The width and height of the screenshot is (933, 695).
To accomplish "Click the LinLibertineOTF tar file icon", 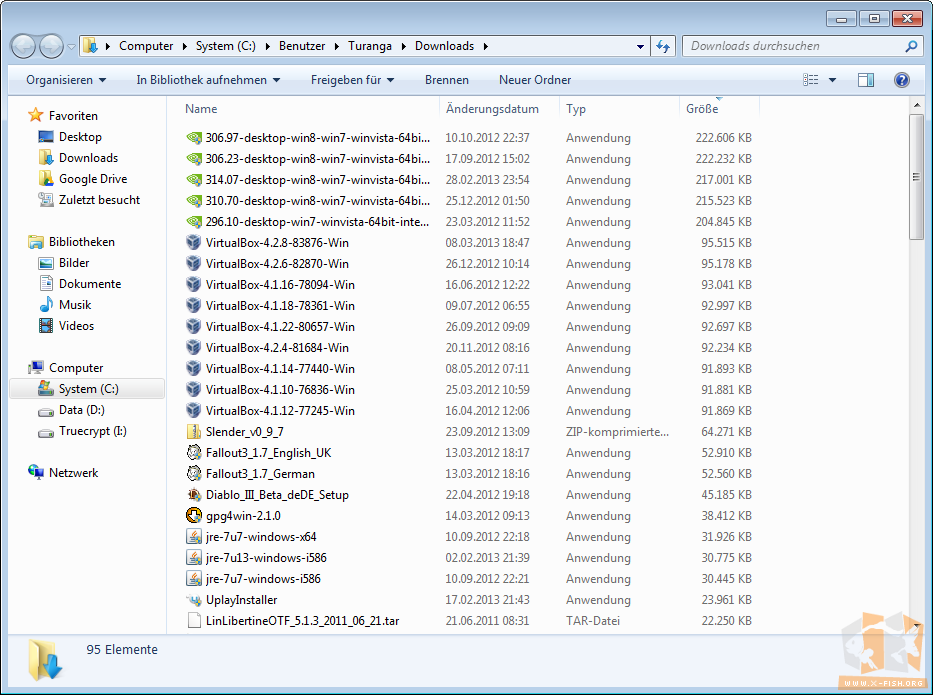I will point(193,621).
